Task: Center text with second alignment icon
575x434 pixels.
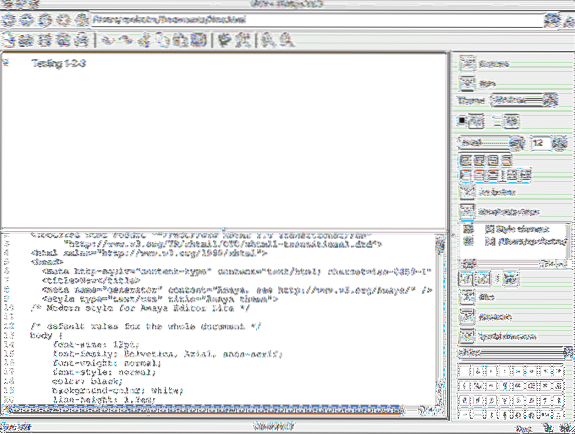Action: pos(479,160)
